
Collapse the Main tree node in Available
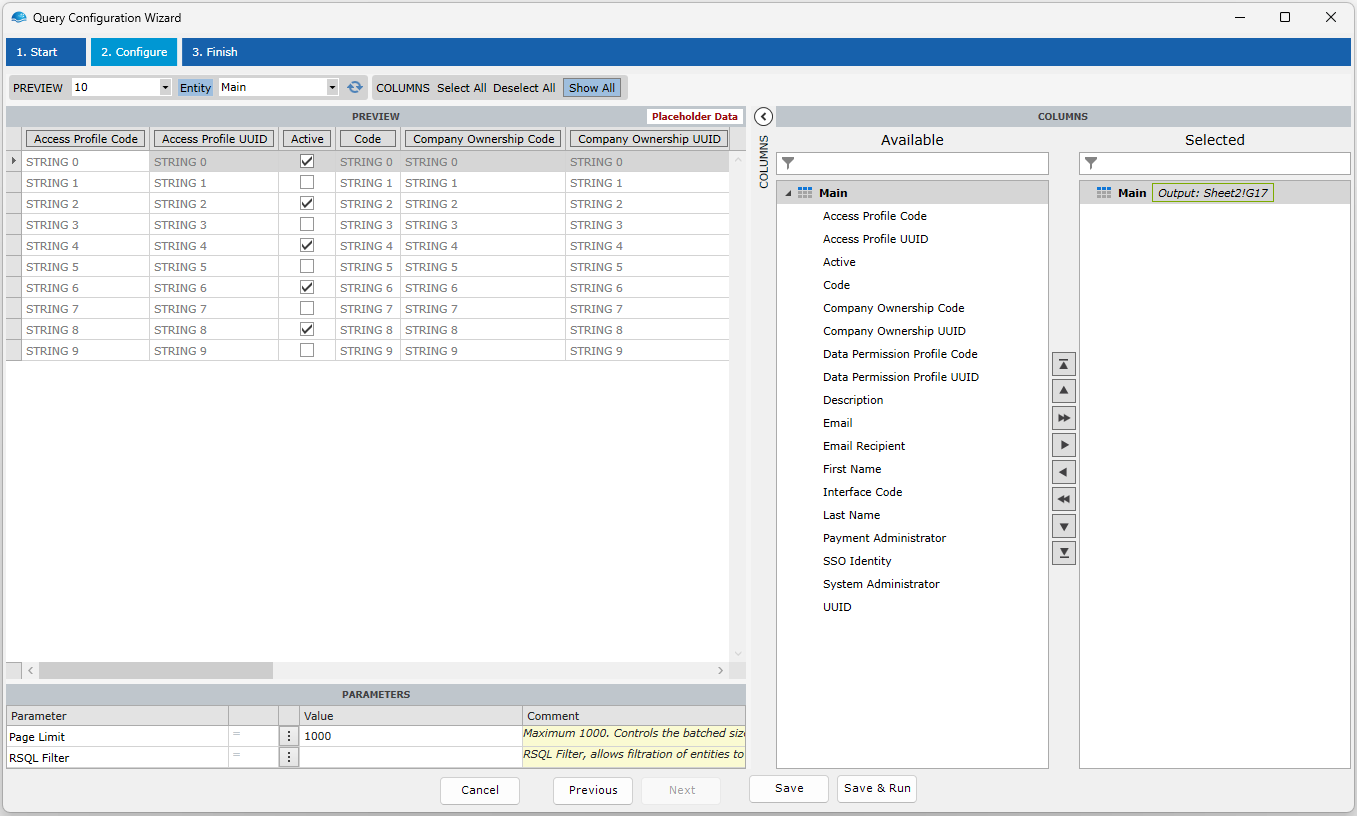[788, 193]
